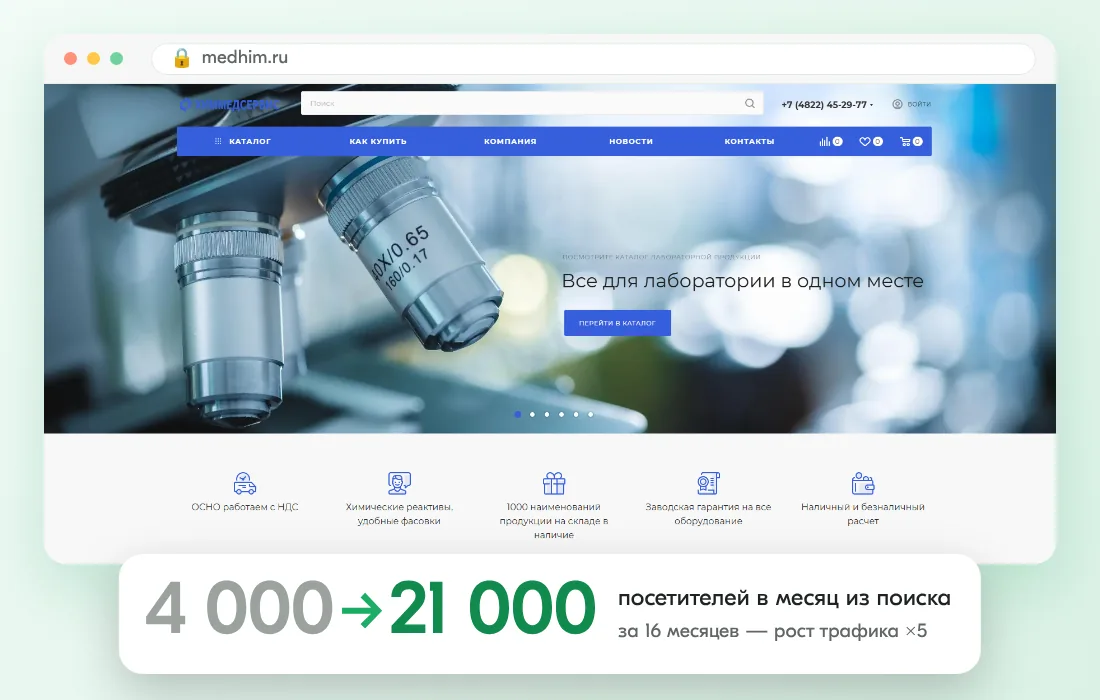
Task: Expand the phone number dropdown arrow
Action: tap(871, 105)
